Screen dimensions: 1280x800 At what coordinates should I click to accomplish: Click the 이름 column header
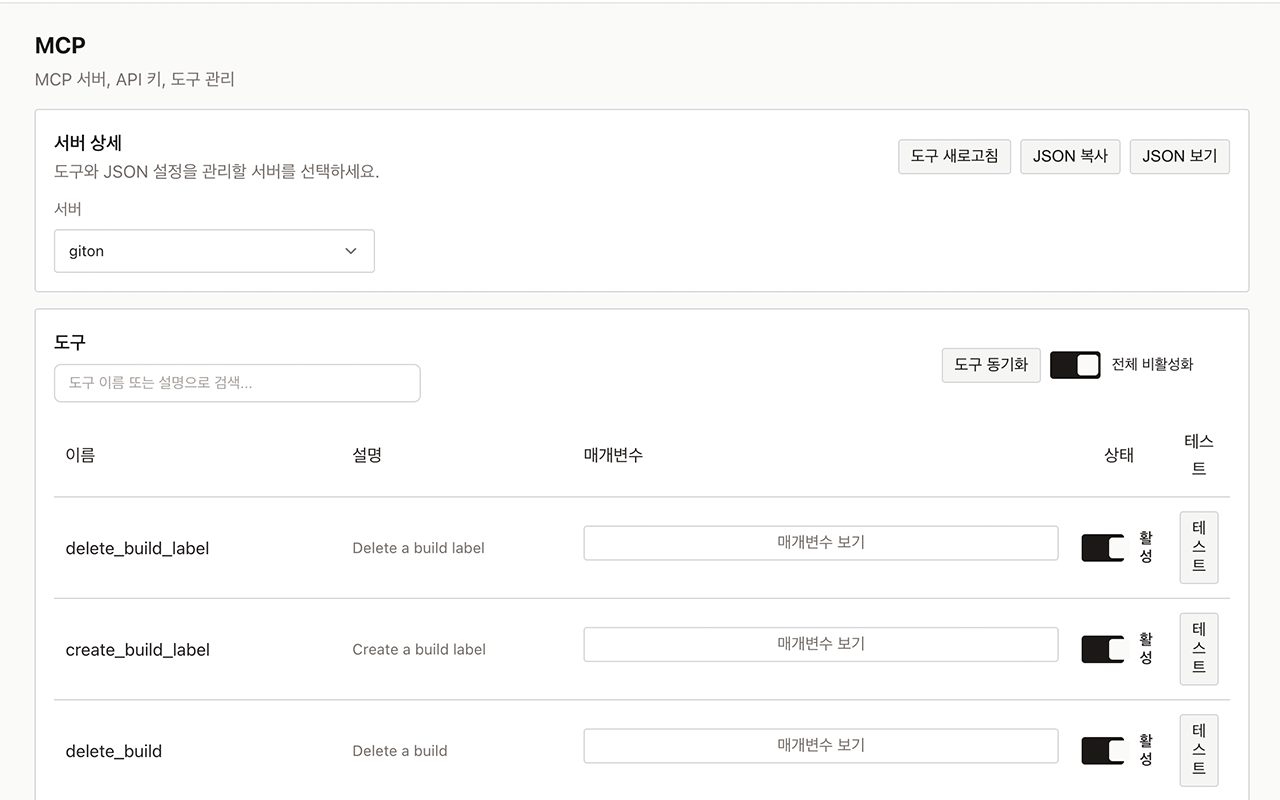(x=80, y=455)
